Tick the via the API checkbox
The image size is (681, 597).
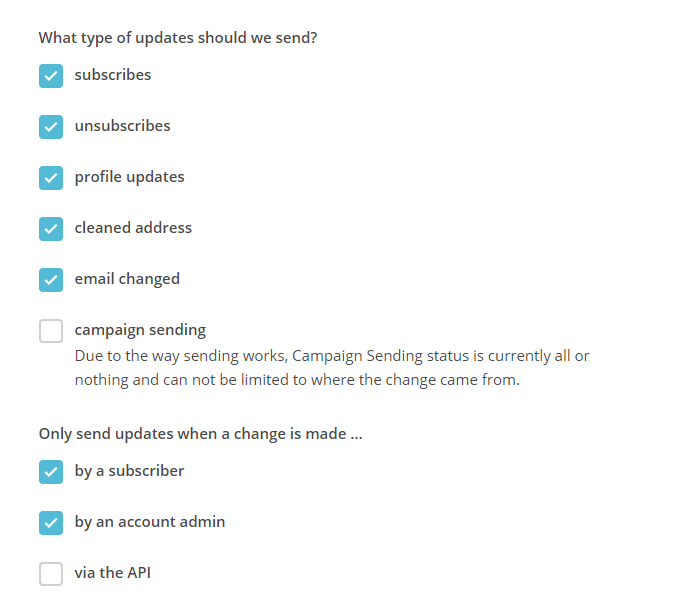tap(51, 574)
